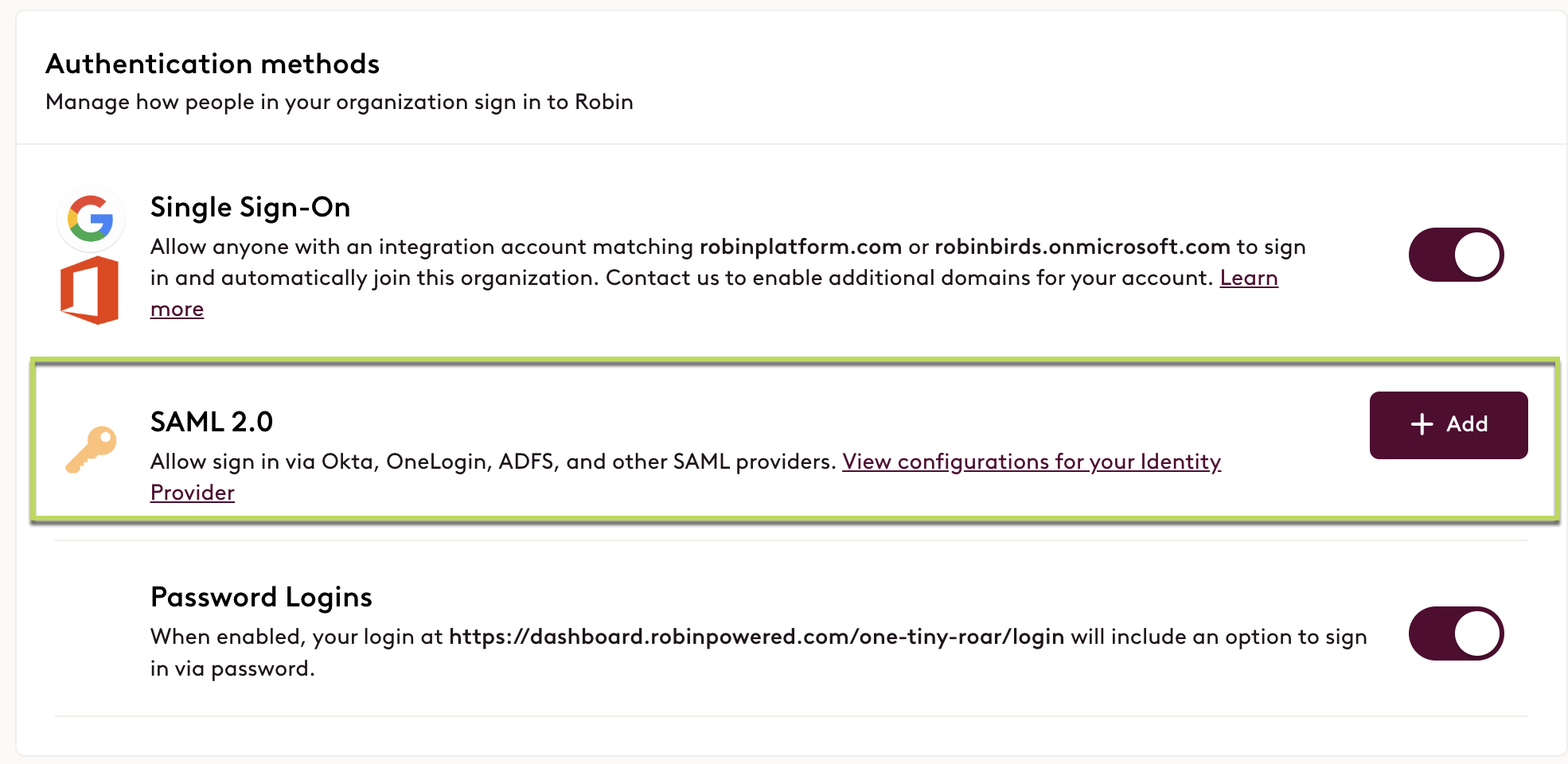The image size is (1568, 764).
Task: Click the 'Manage how people' subtitle text
Action: [x=339, y=102]
